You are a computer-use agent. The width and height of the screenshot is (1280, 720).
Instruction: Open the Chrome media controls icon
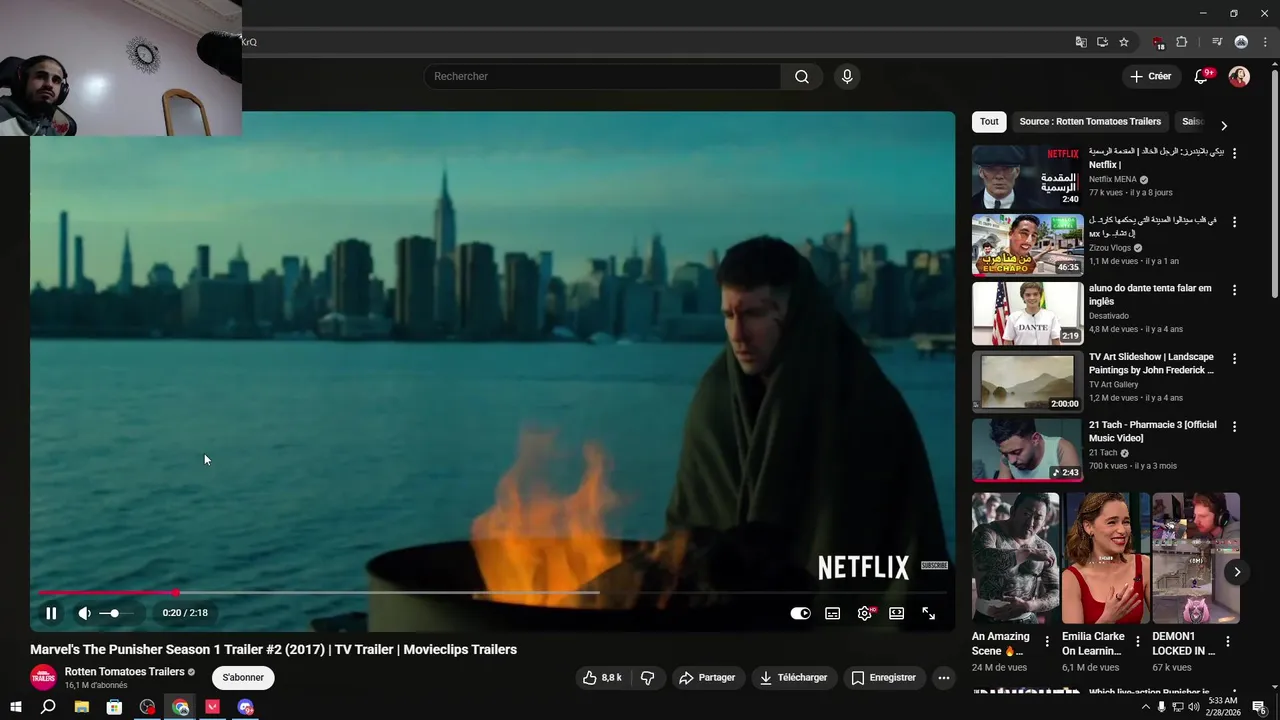click(x=1217, y=42)
